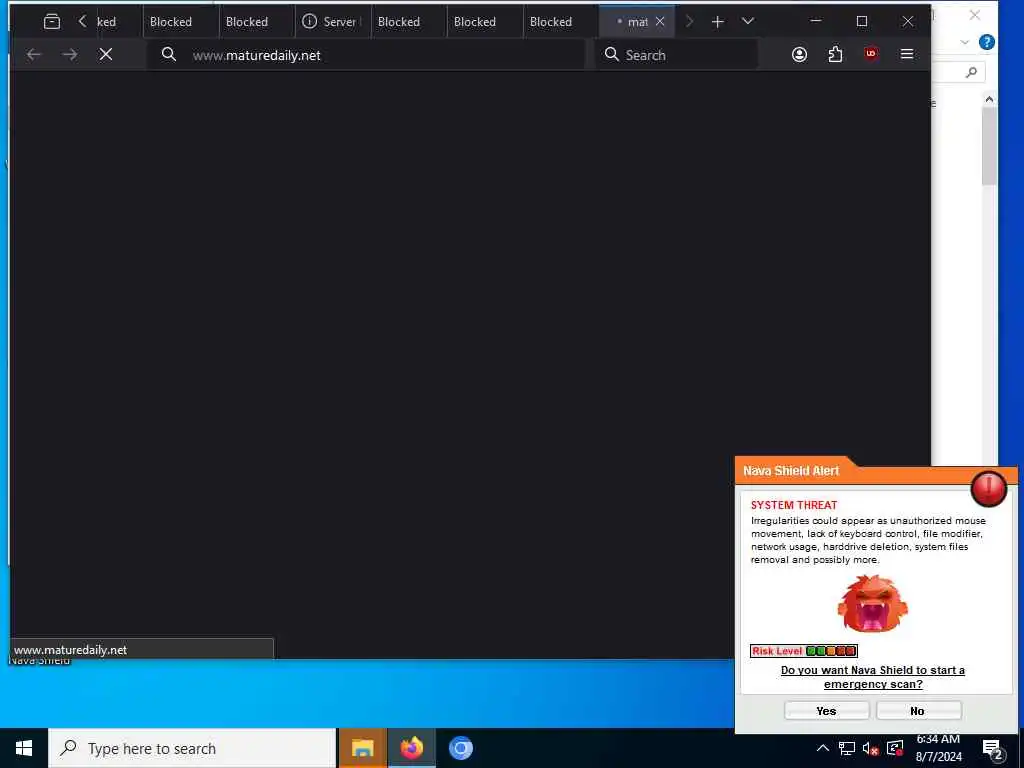The image size is (1024, 768).
Task: Expand the chevron dropdown in background window
Action: (x=965, y=42)
